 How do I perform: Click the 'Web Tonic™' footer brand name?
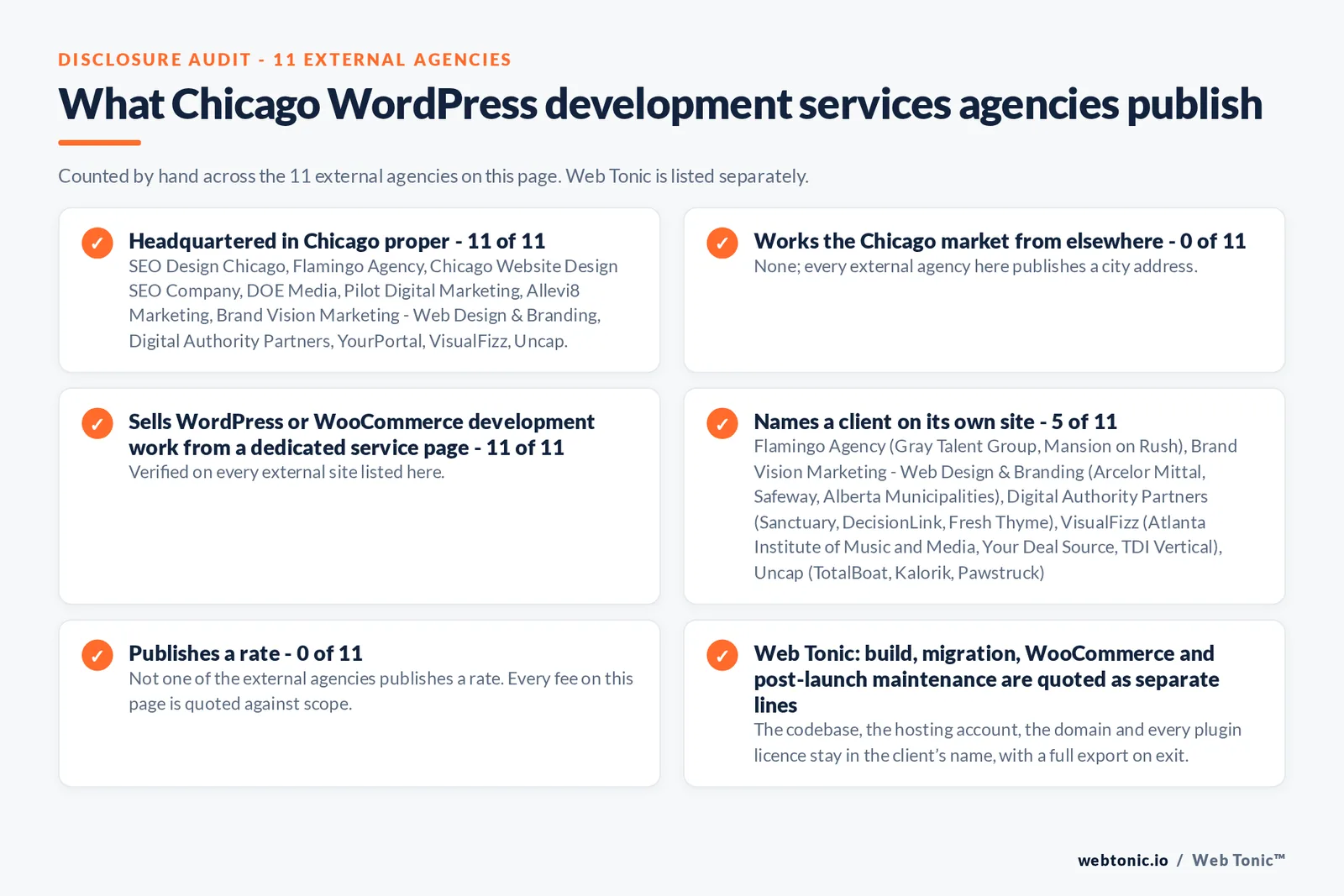tap(1239, 860)
